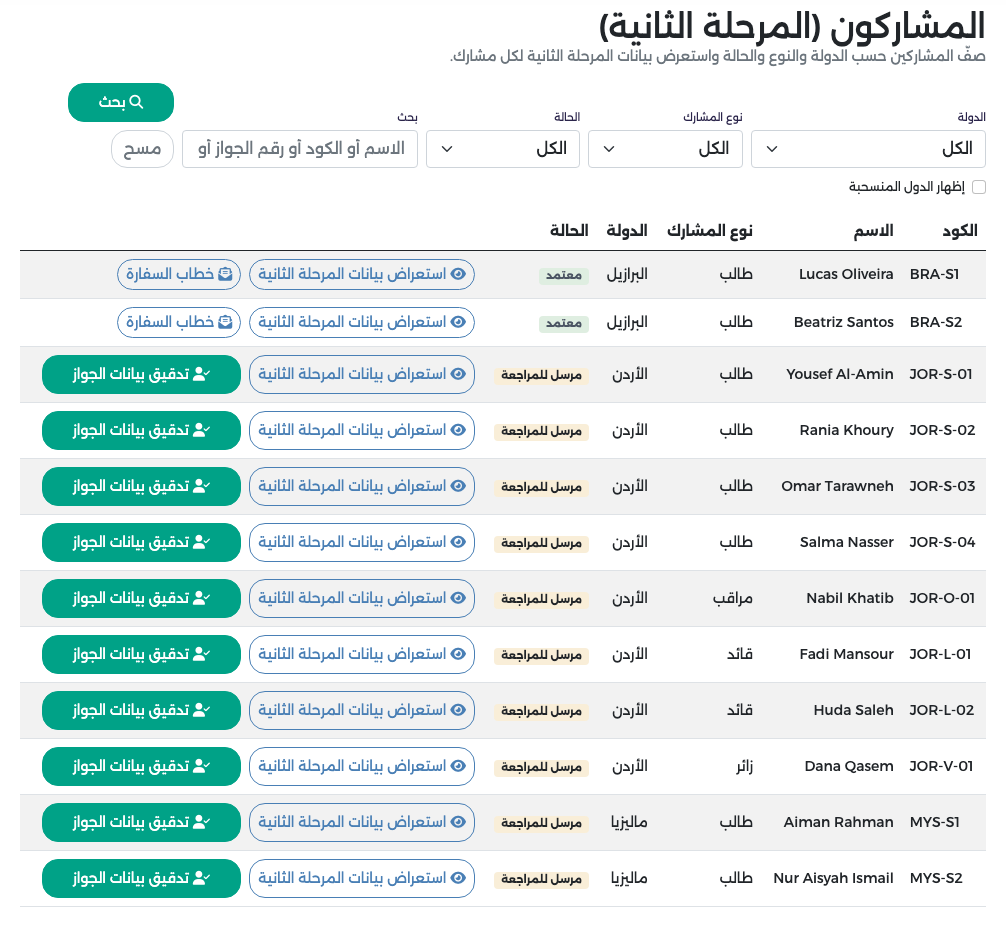Viewport: 1006px width, 931px height.
Task: Click the نوع المشارك column header
Action: click(x=710, y=231)
